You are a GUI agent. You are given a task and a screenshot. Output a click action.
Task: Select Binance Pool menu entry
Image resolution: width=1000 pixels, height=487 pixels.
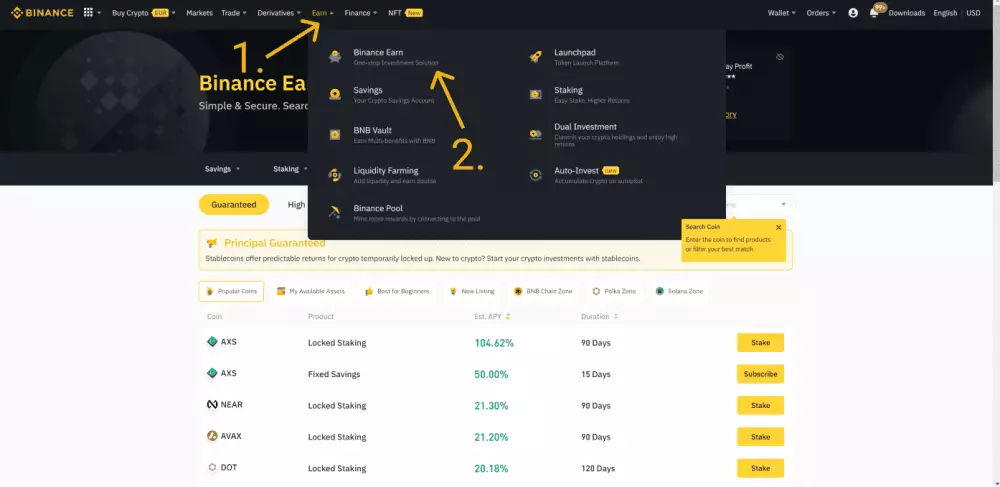pos(378,208)
